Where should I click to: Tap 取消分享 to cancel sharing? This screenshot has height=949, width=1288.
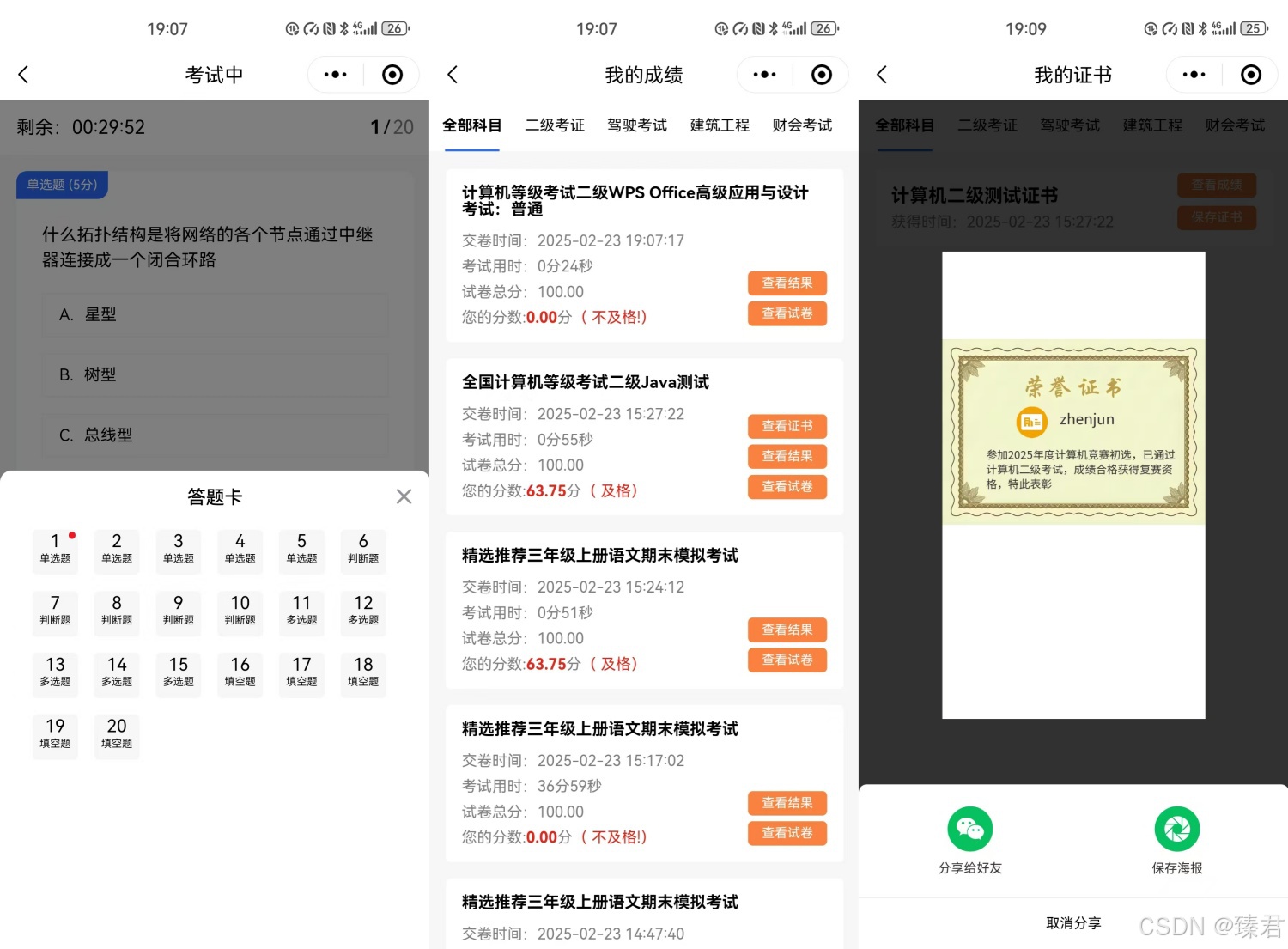tap(1073, 923)
